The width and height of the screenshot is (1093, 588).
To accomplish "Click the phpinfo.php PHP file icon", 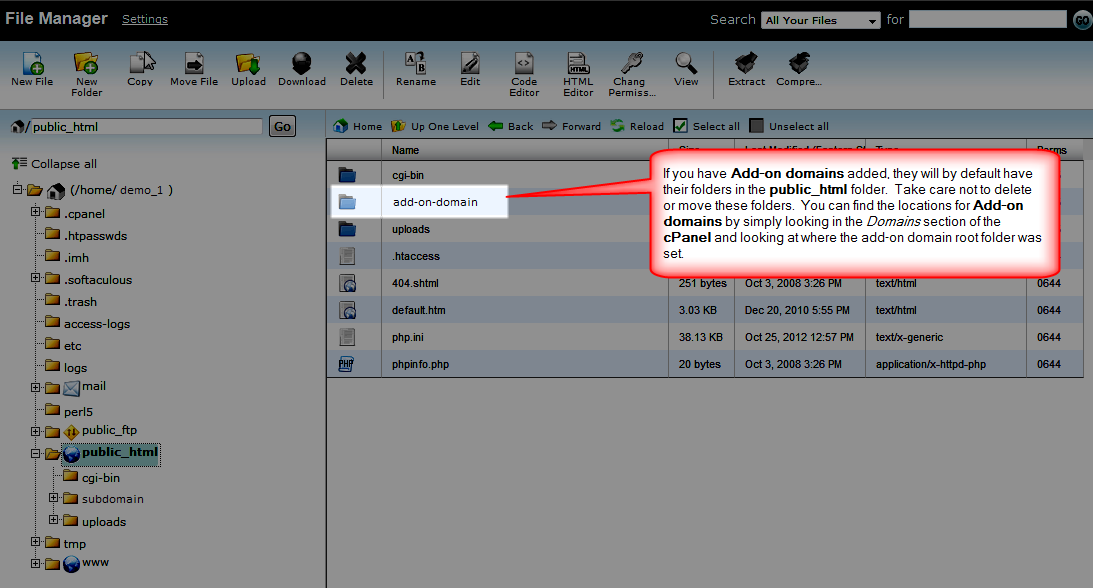I will click(346, 364).
